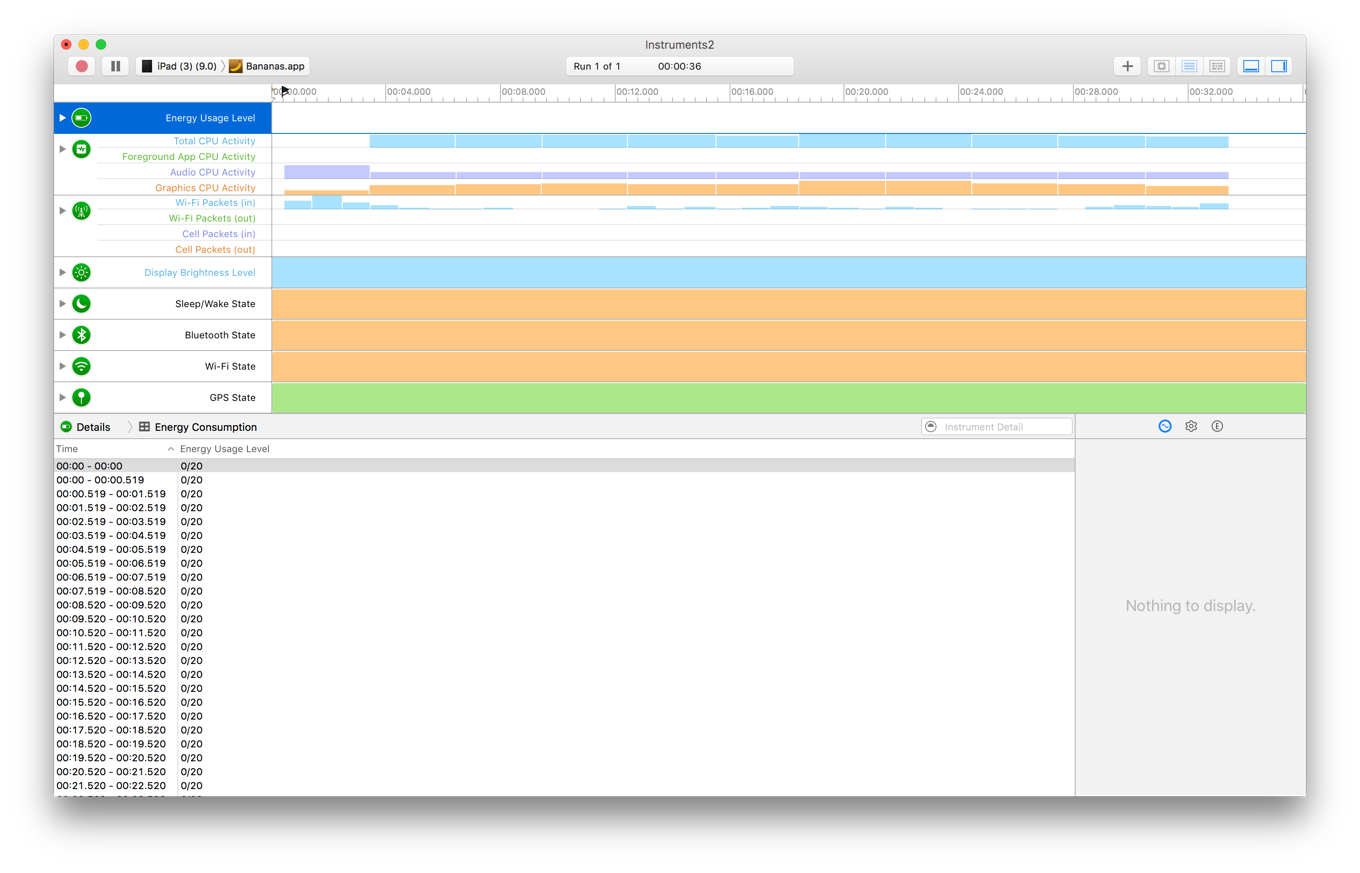Open the record settings gear in the inspector

coord(1190,425)
